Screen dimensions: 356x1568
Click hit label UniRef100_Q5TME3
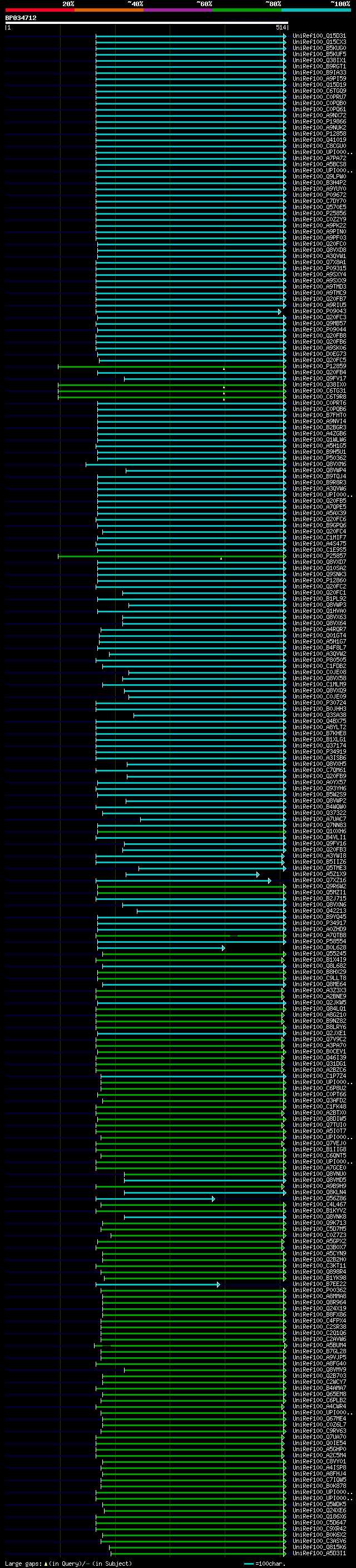pyautogui.click(x=319, y=868)
